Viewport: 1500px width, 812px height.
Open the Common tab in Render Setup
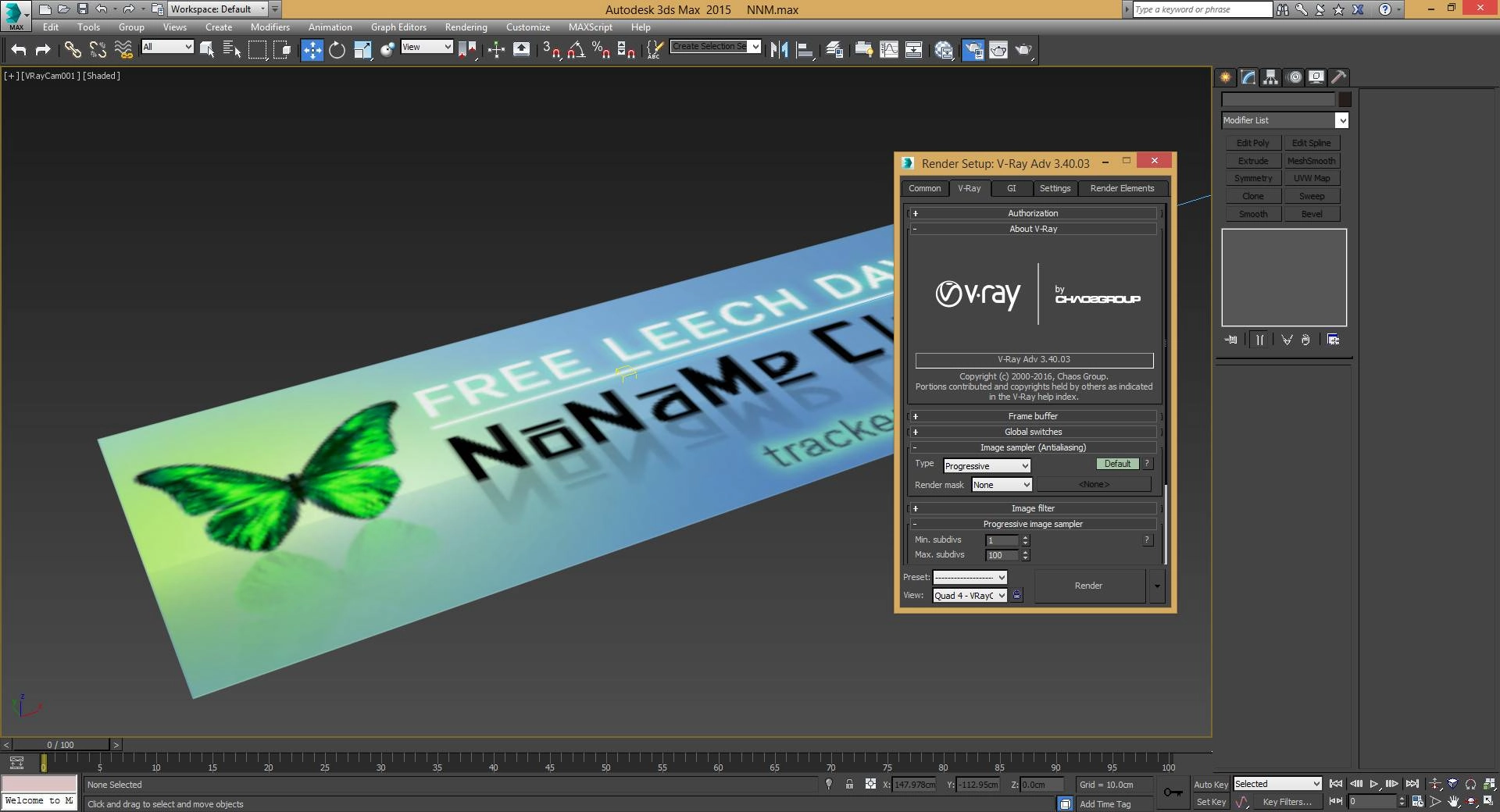tap(924, 188)
